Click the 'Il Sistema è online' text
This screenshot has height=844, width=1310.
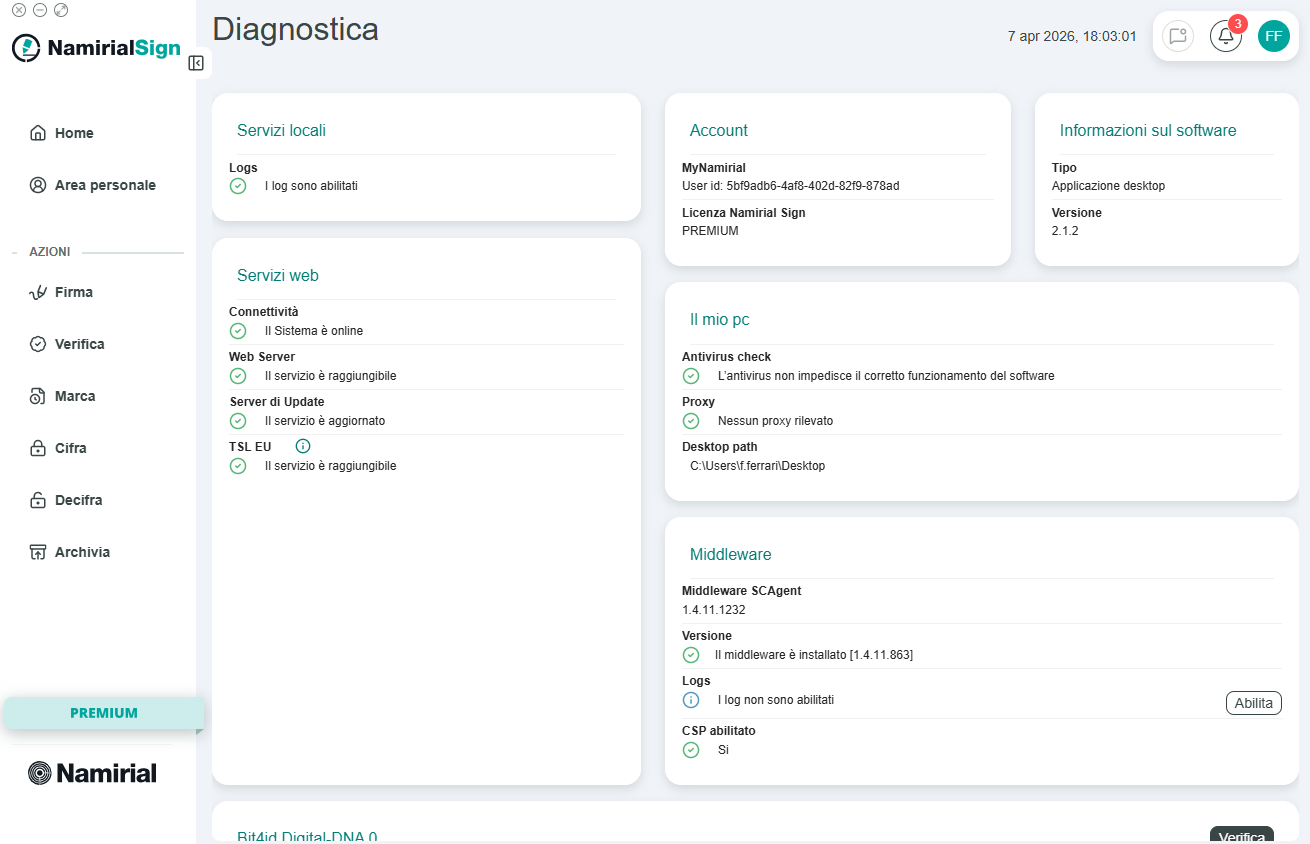click(x=314, y=331)
